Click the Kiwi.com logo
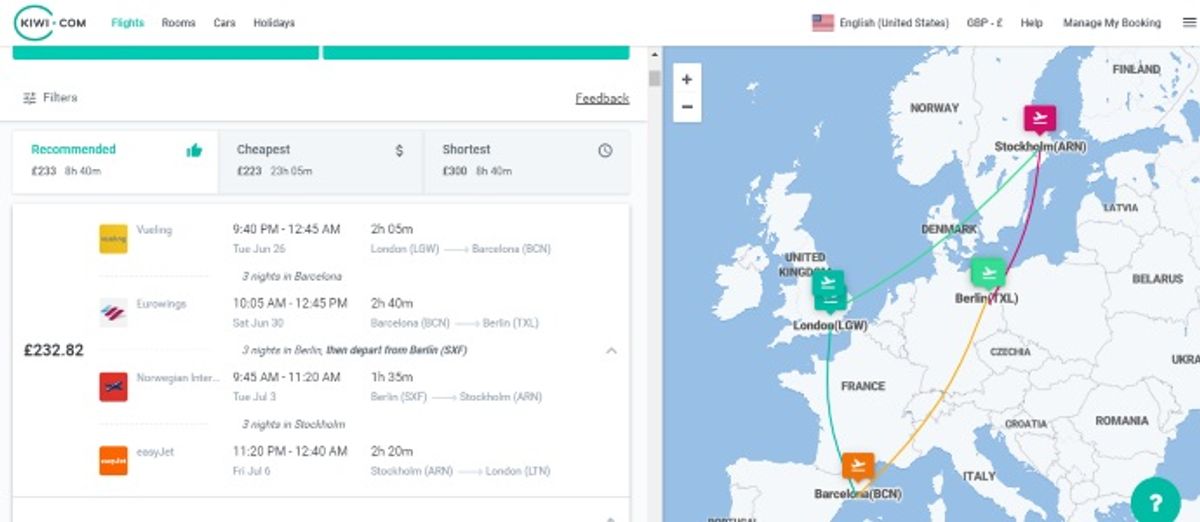The image size is (1200, 522). pyautogui.click(x=50, y=22)
